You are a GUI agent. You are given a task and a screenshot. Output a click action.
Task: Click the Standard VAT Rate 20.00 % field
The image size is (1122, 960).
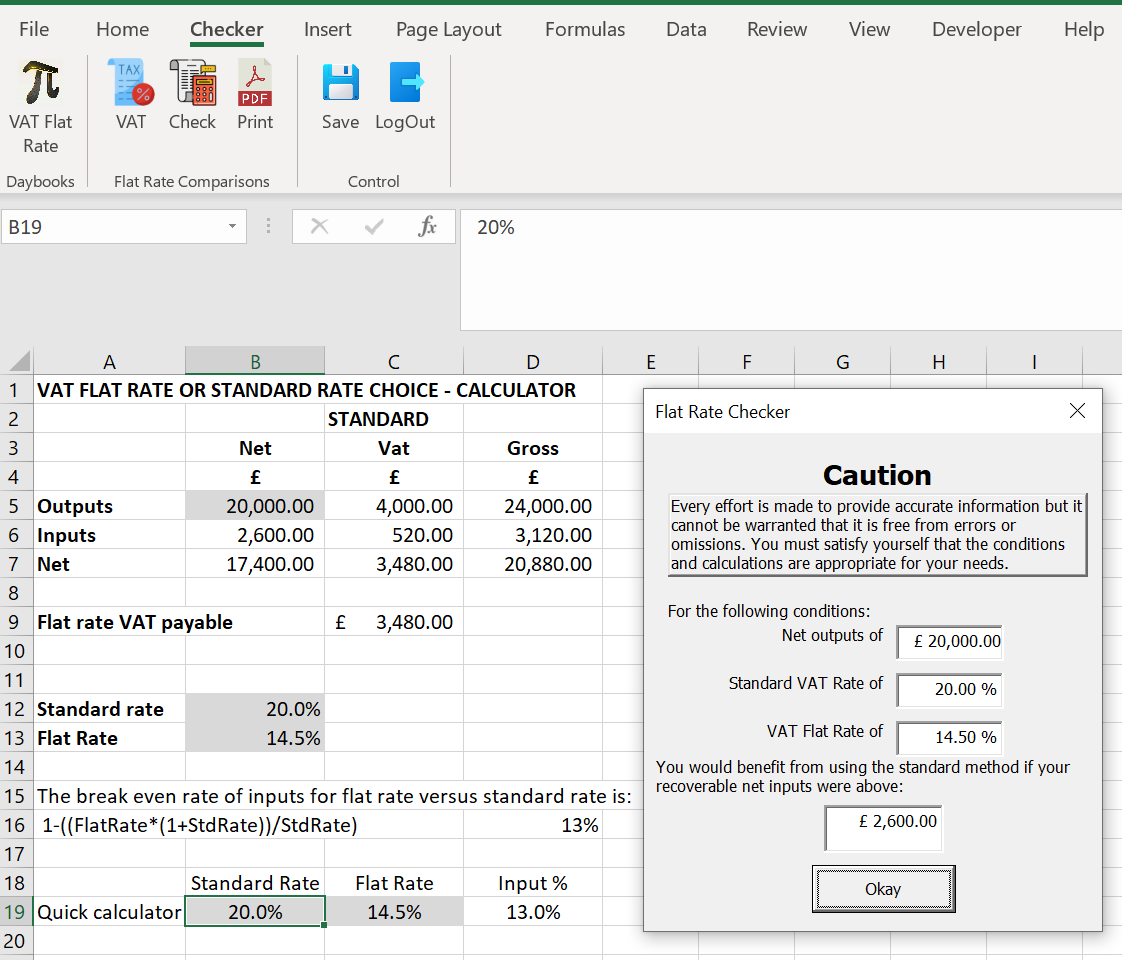coord(950,689)
